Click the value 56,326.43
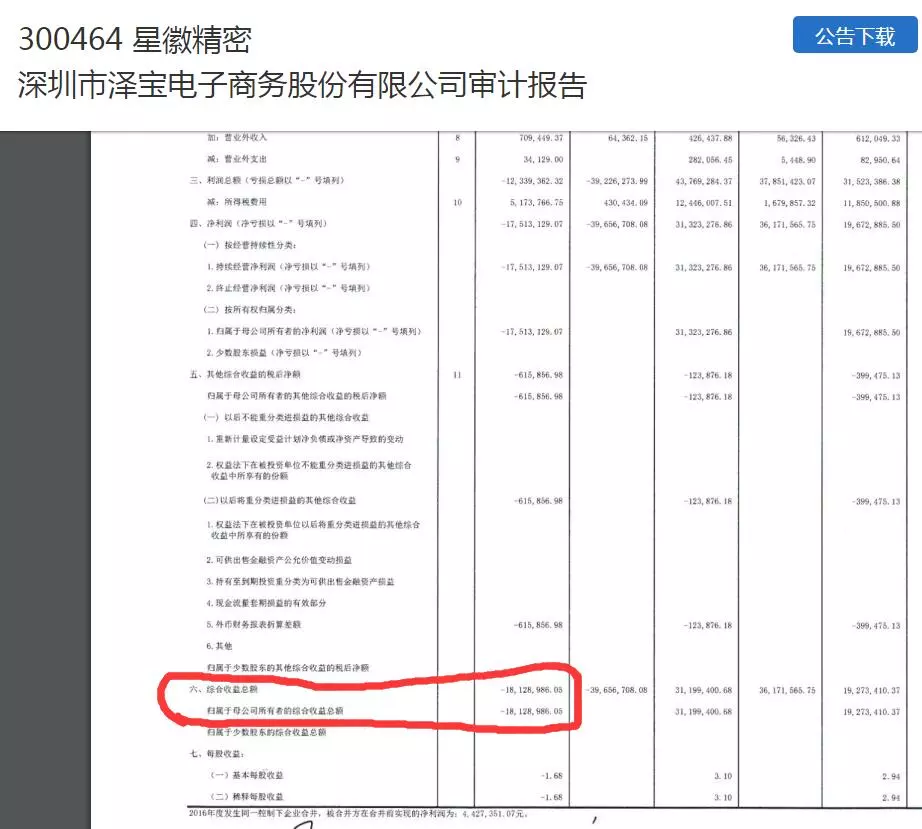 (796, 139)
